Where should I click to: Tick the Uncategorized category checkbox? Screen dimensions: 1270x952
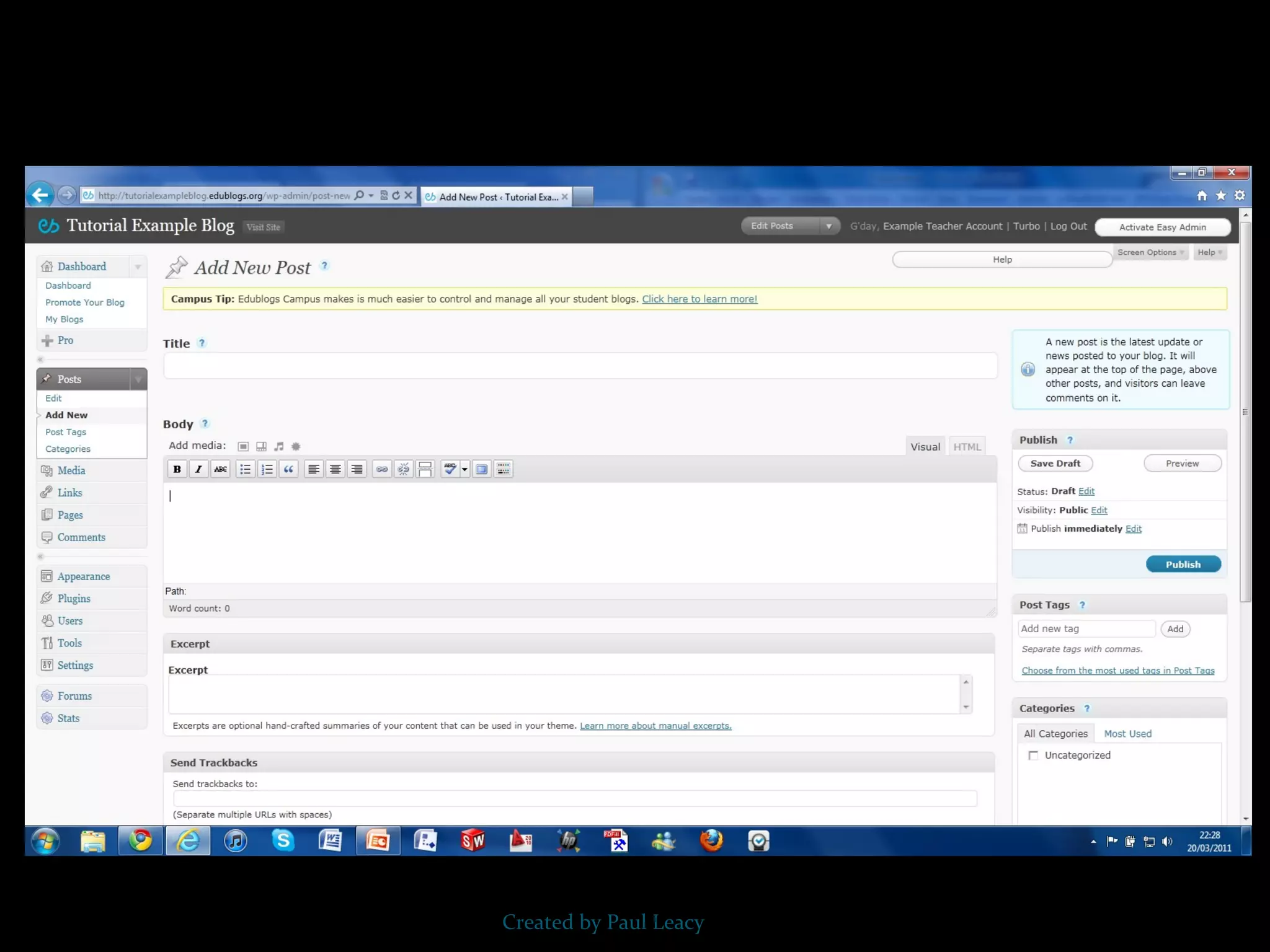(1033, 756)
